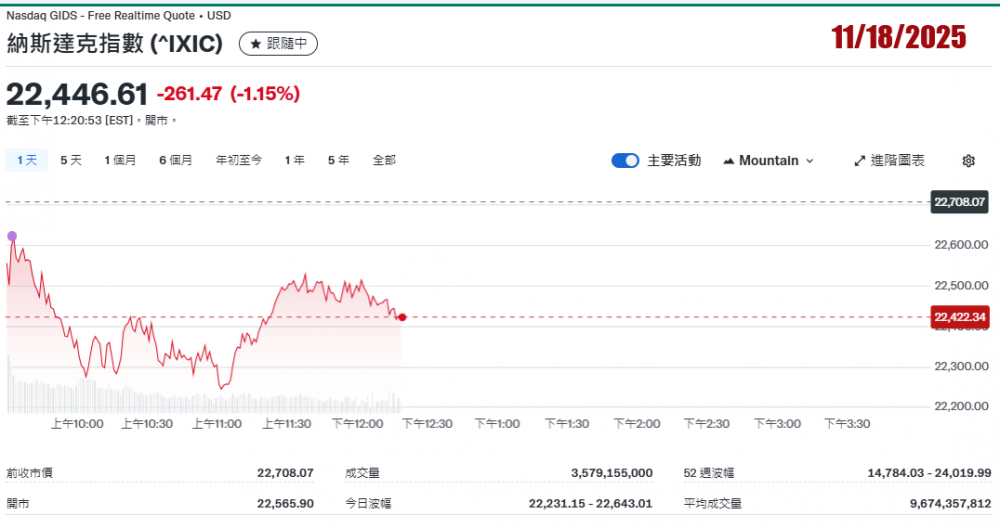
Task: Toggle the 主要活動 switch off
Action: click(625, 161)
